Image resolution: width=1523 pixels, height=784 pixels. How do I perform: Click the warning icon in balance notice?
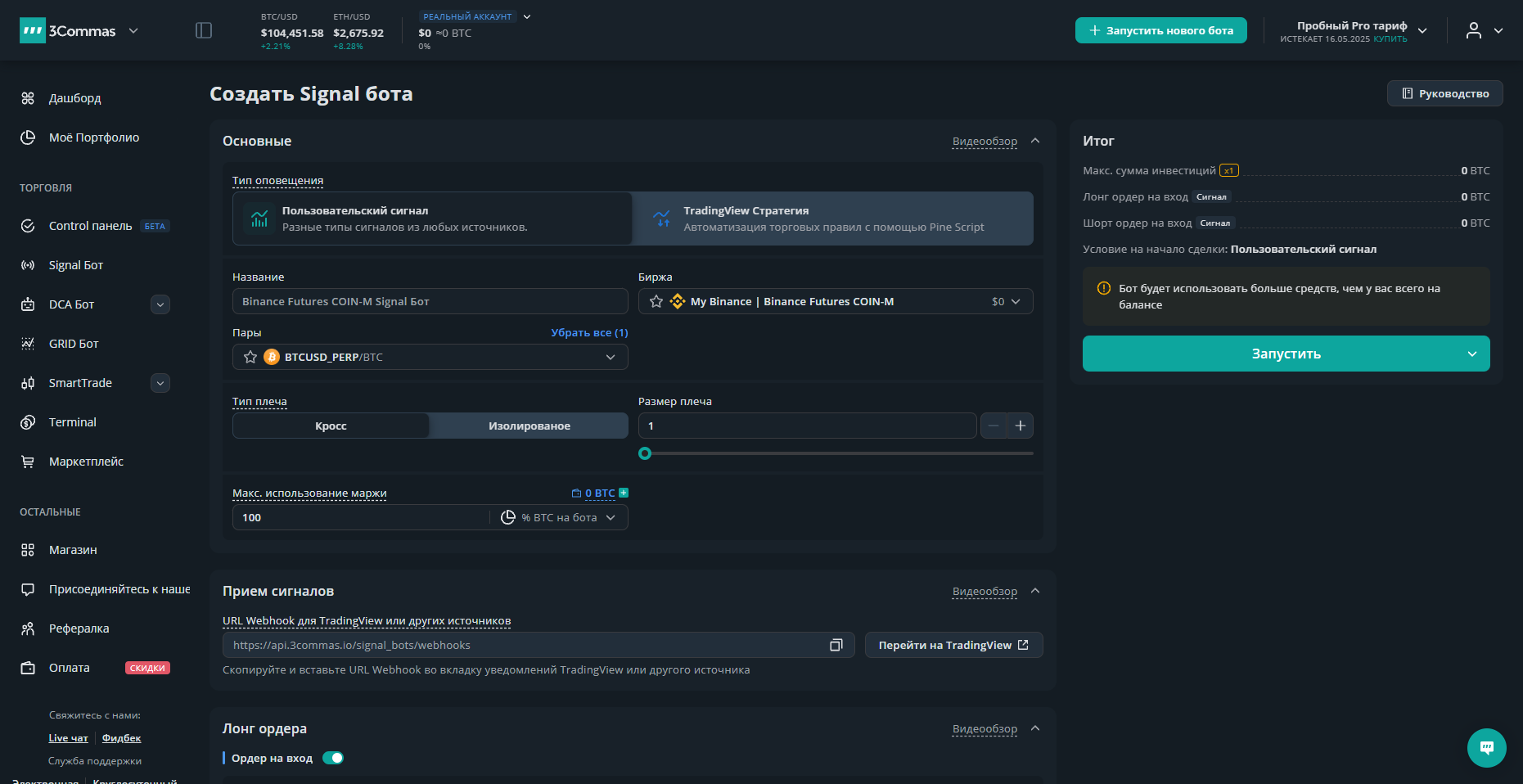coord(1103,288)
